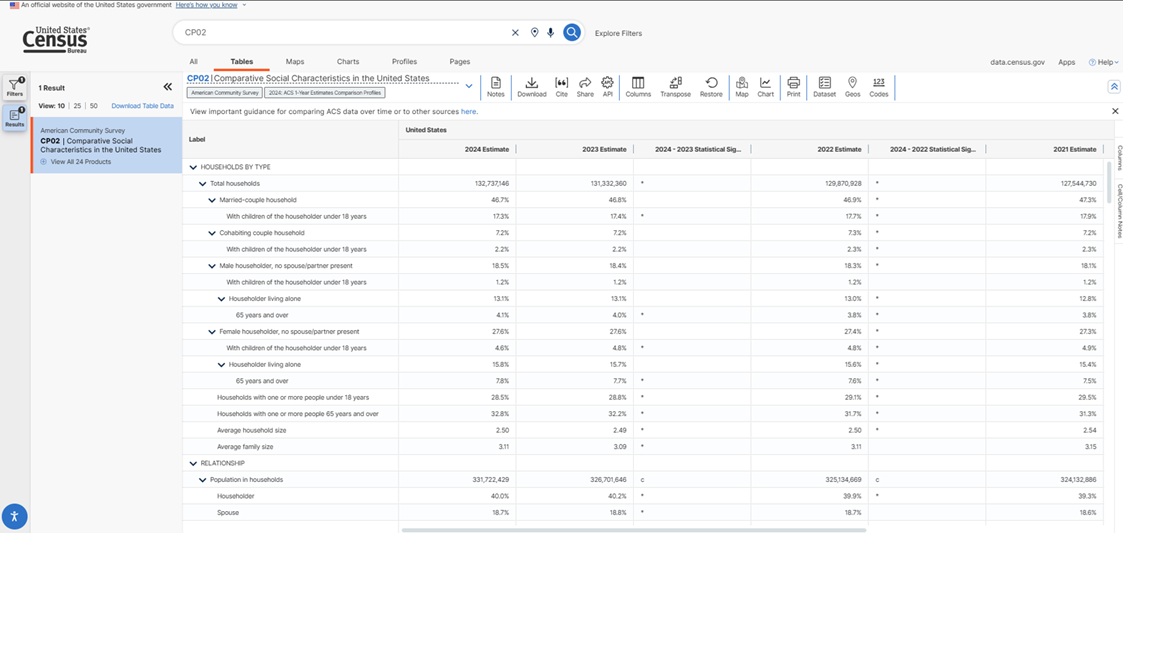The width and height of the screenshot is (1152, 648).
Task: Click the horizontal table scrollbar
Action: click(x=634, y=530)
